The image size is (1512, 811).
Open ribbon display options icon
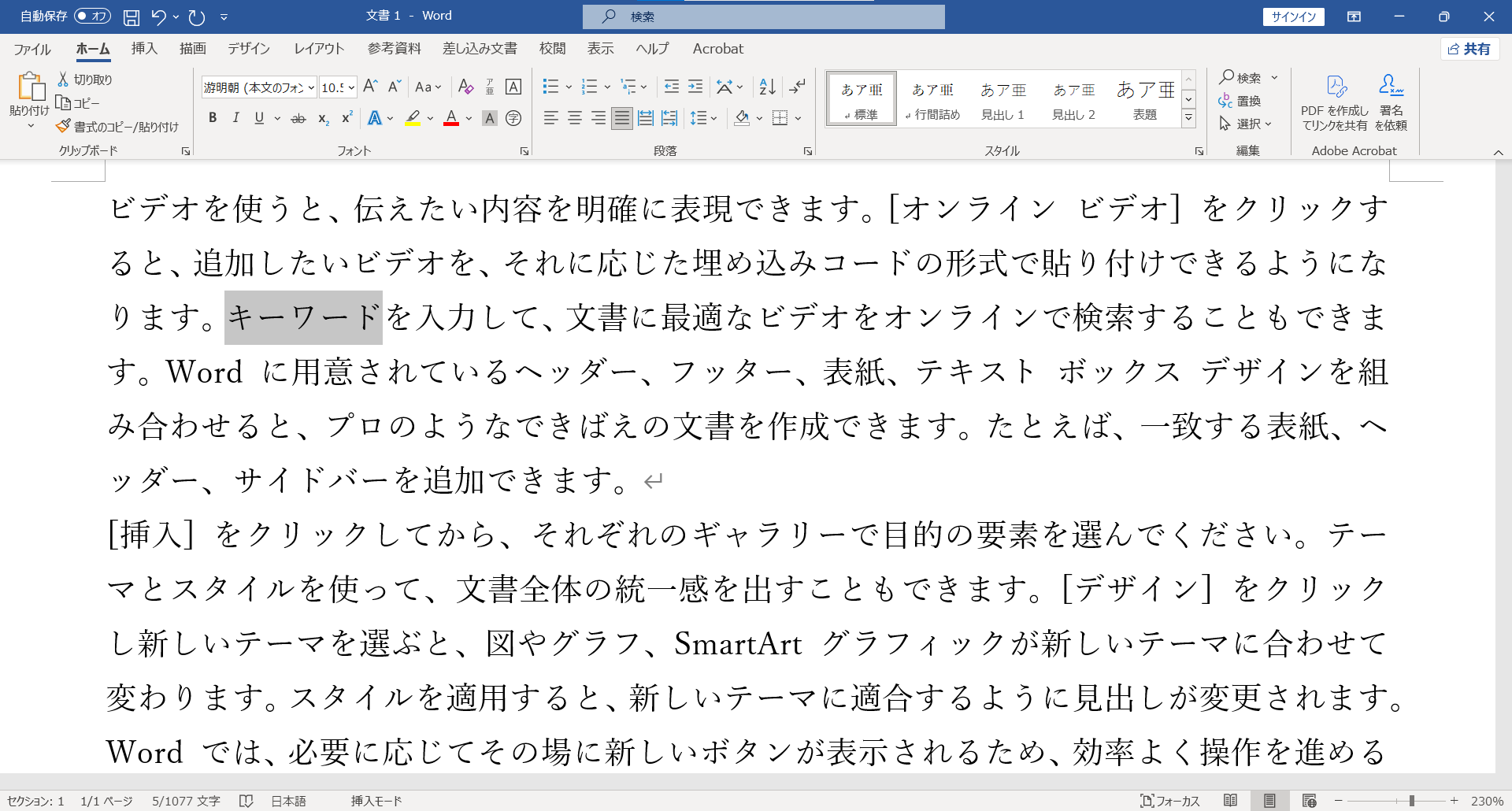[1354, 17]
